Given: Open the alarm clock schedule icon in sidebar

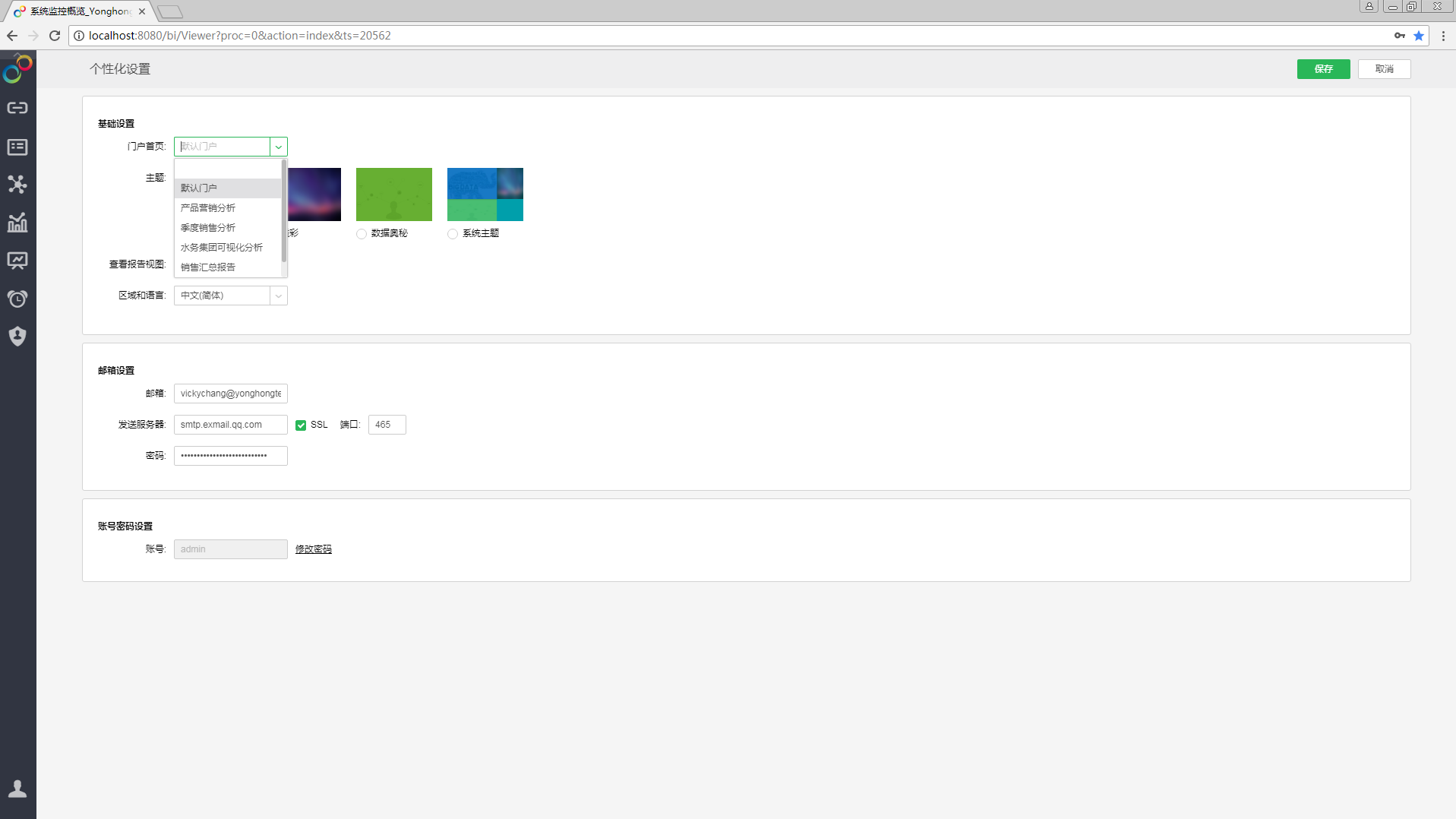Looking at the screenshot, I should tap(17, 299).
